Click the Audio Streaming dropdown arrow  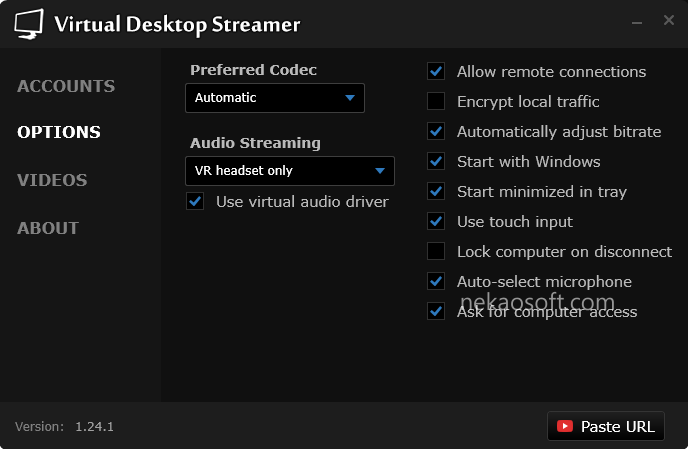tap(380, 171)
